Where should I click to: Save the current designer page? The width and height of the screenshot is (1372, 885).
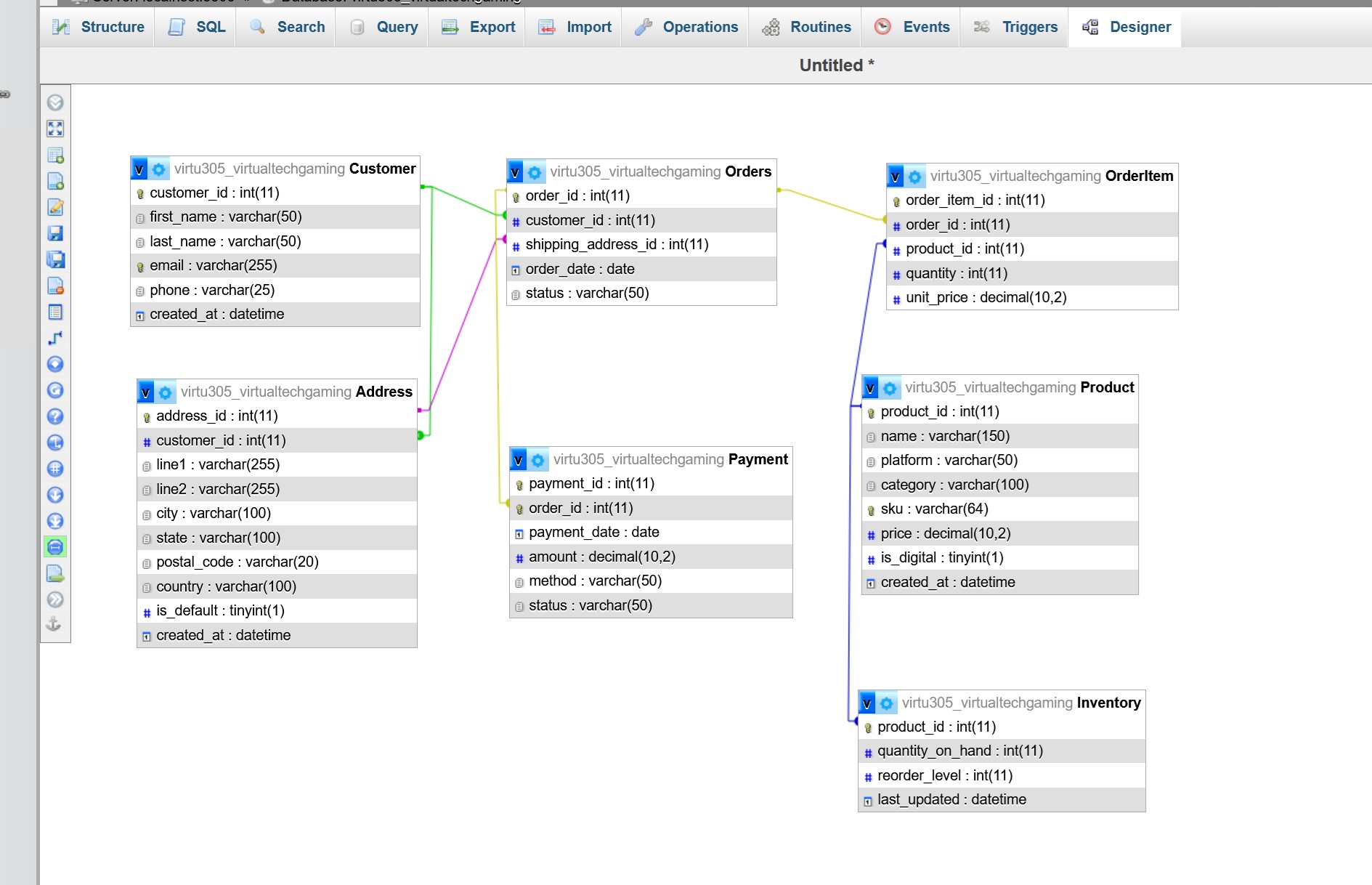[x=55, y=233]
